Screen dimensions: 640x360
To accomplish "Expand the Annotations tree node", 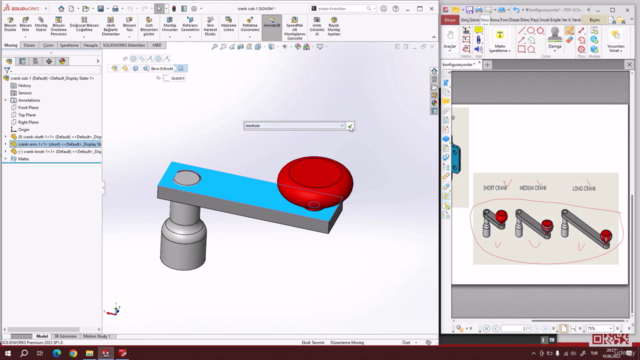I will tap(6, 100).
